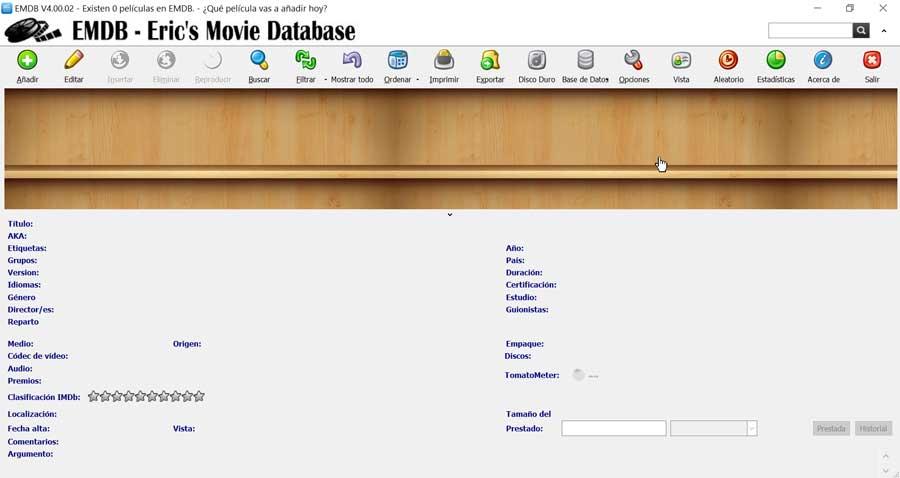Click the fifth IMDb rating star
Screen dimensions: 900x478
[x=141, y=396]
